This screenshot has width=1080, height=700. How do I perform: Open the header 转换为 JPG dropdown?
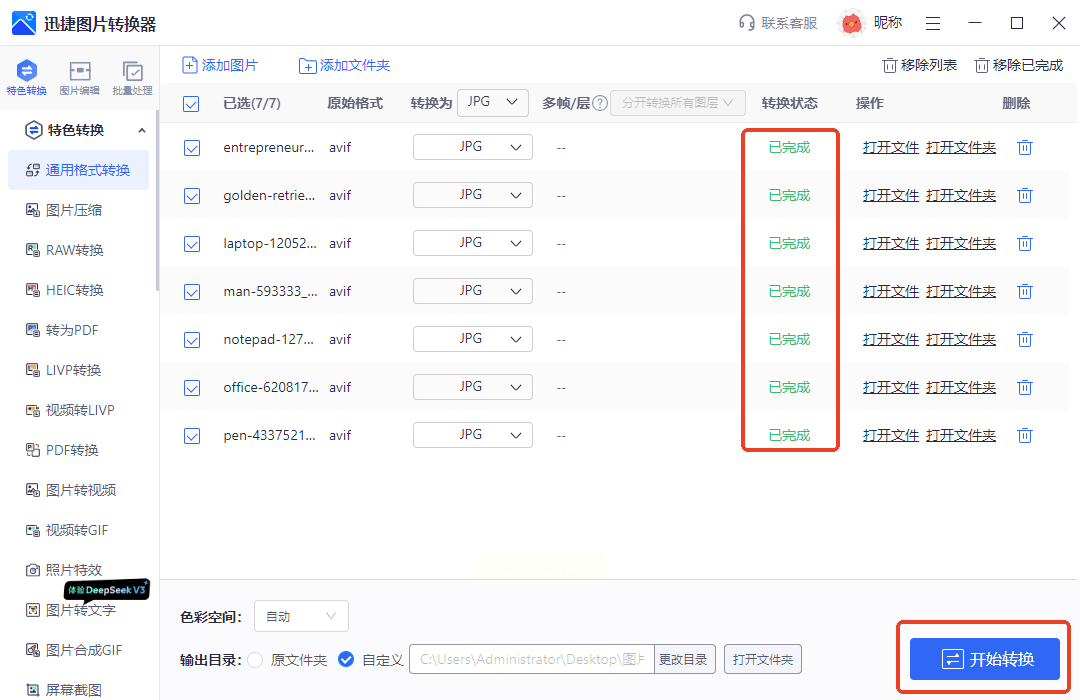click(493, 102)
